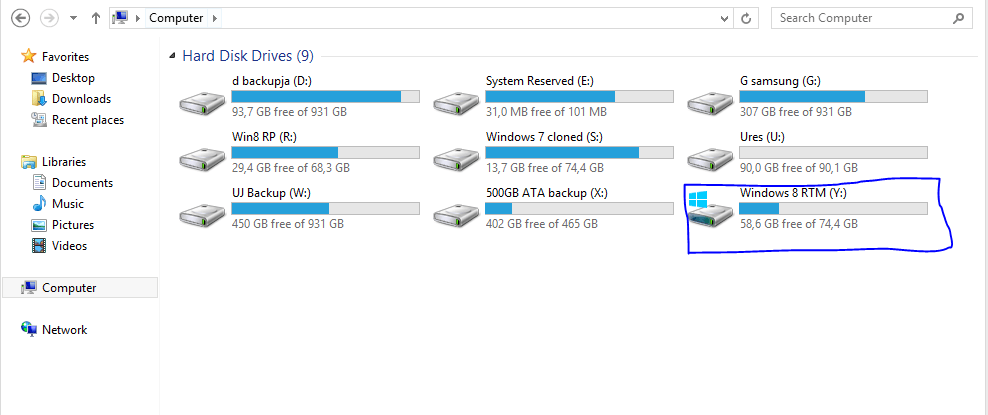Refresh the Computer view
The image size is (988, 415).
tap(746, 18)
